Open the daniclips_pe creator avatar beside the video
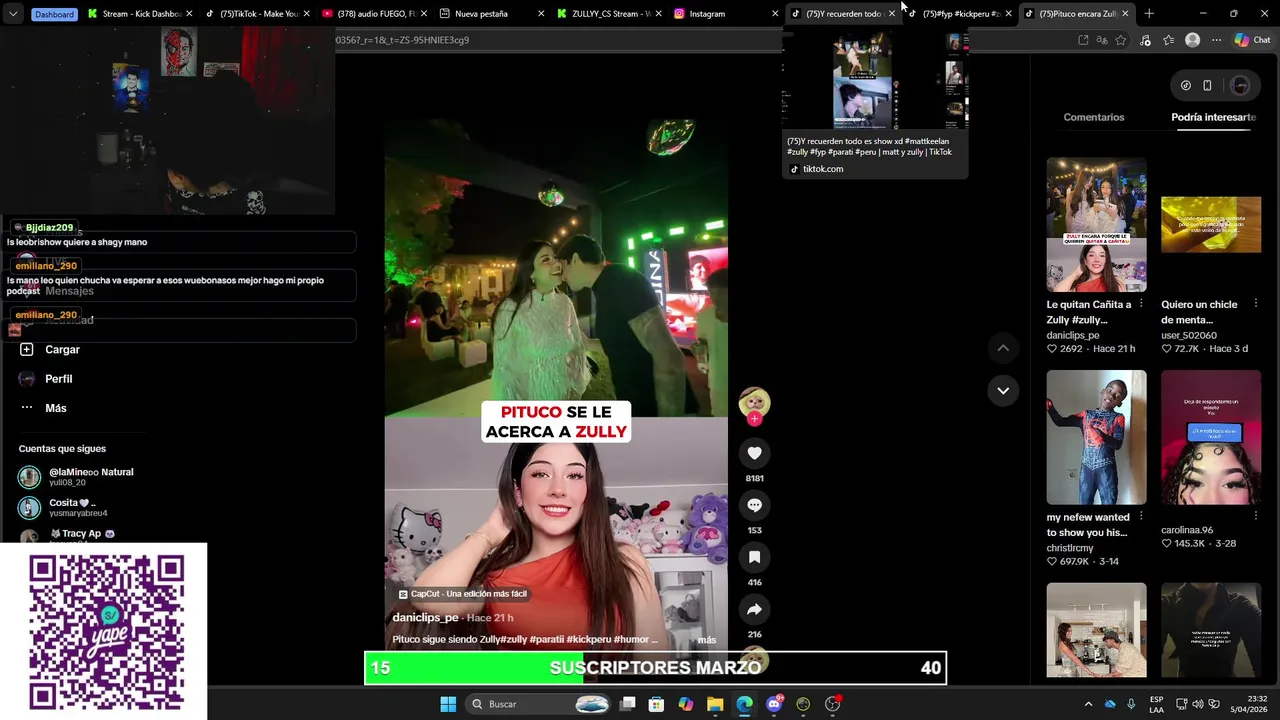Viewport: 1280px width, 720px height. (x=754, y=402)
